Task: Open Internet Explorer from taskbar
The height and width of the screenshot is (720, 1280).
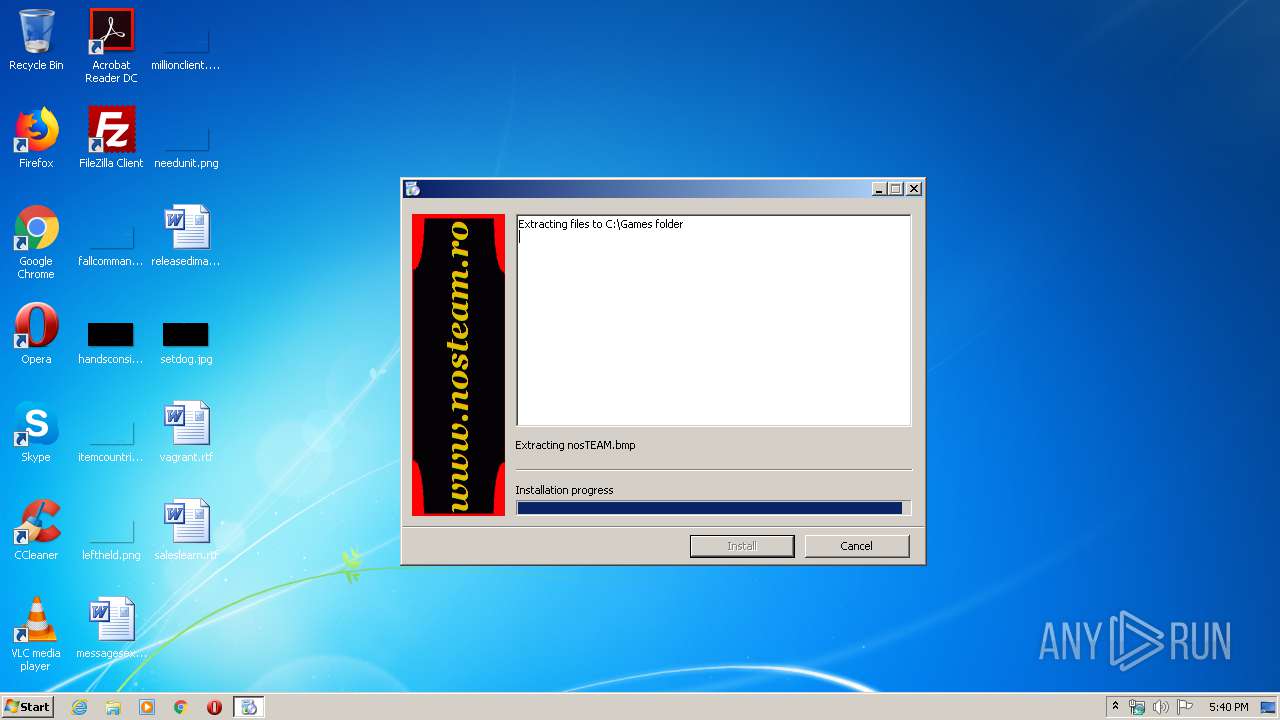Action: 79,707
